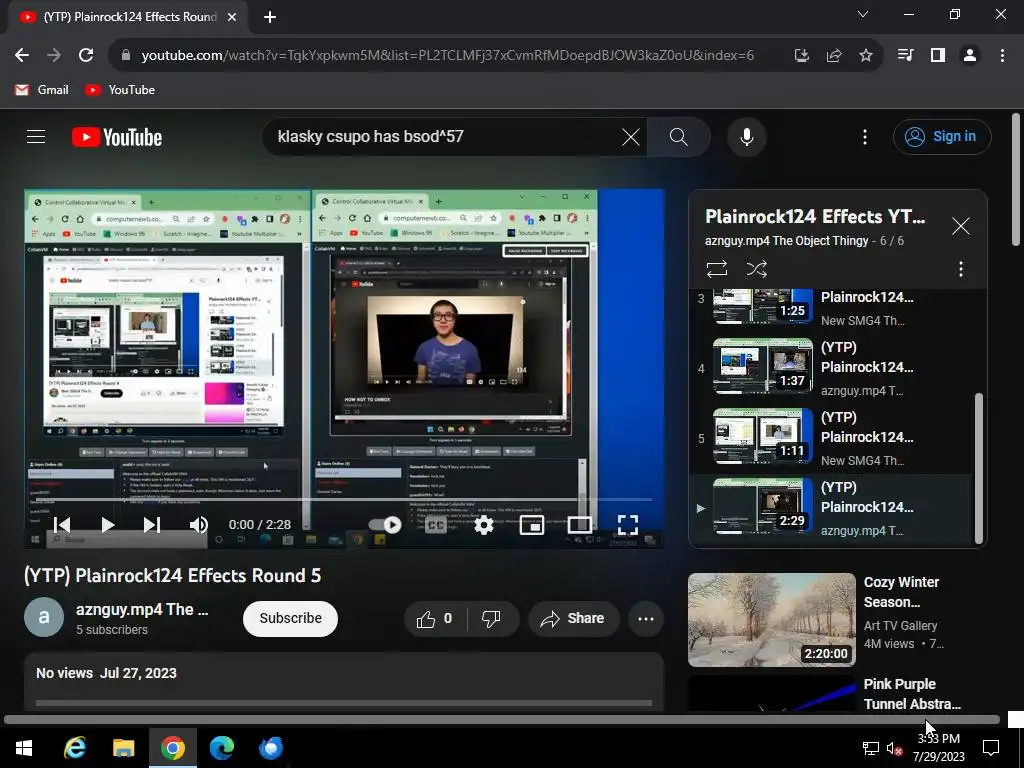Click the address bar URL
1024x768 pixels.
[x=447, y=56]
